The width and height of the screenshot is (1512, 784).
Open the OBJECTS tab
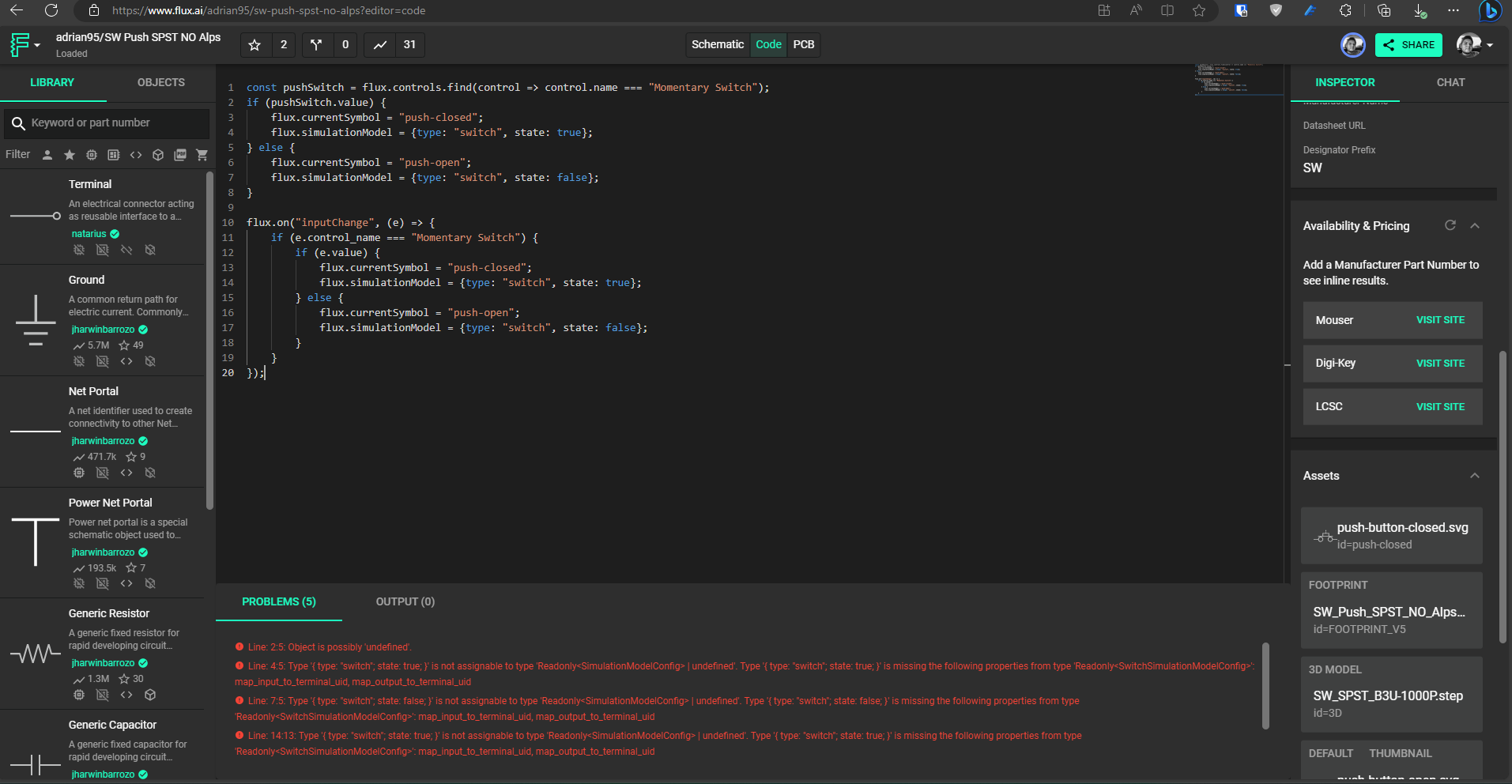coord(161,82)
